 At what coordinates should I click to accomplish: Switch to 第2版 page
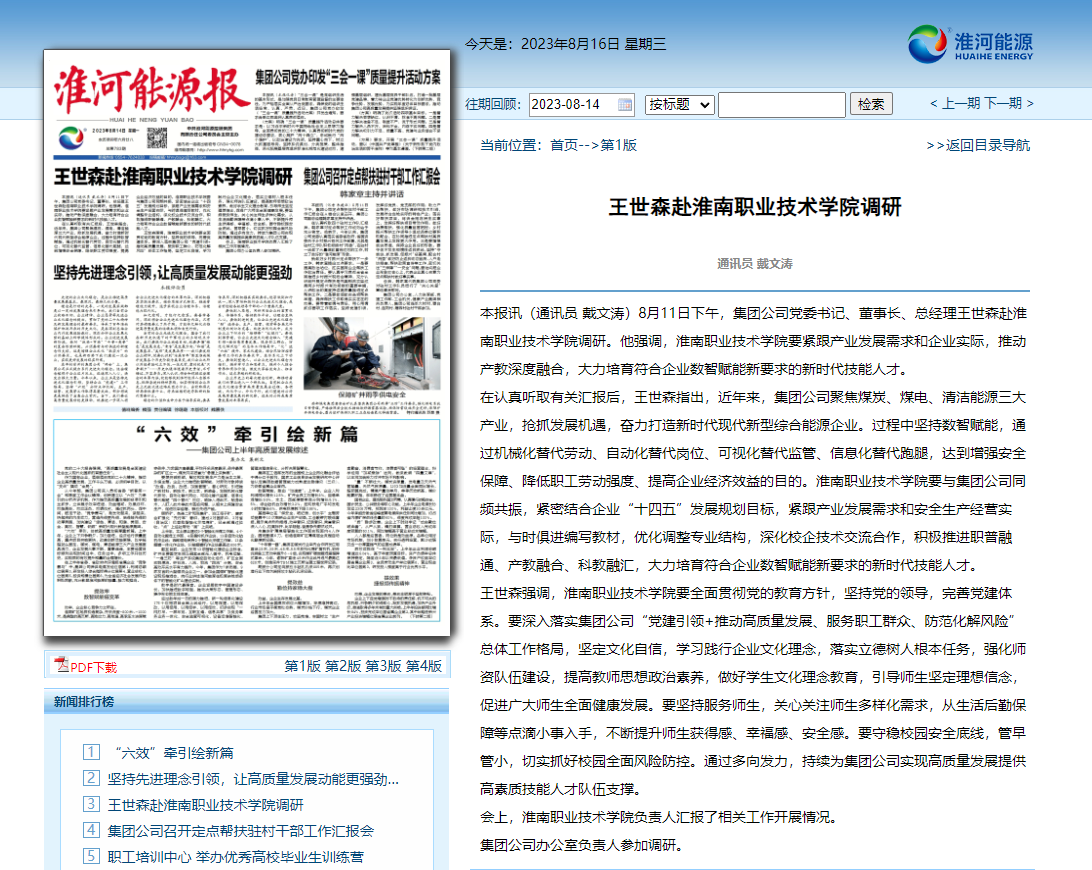point(343,666)
